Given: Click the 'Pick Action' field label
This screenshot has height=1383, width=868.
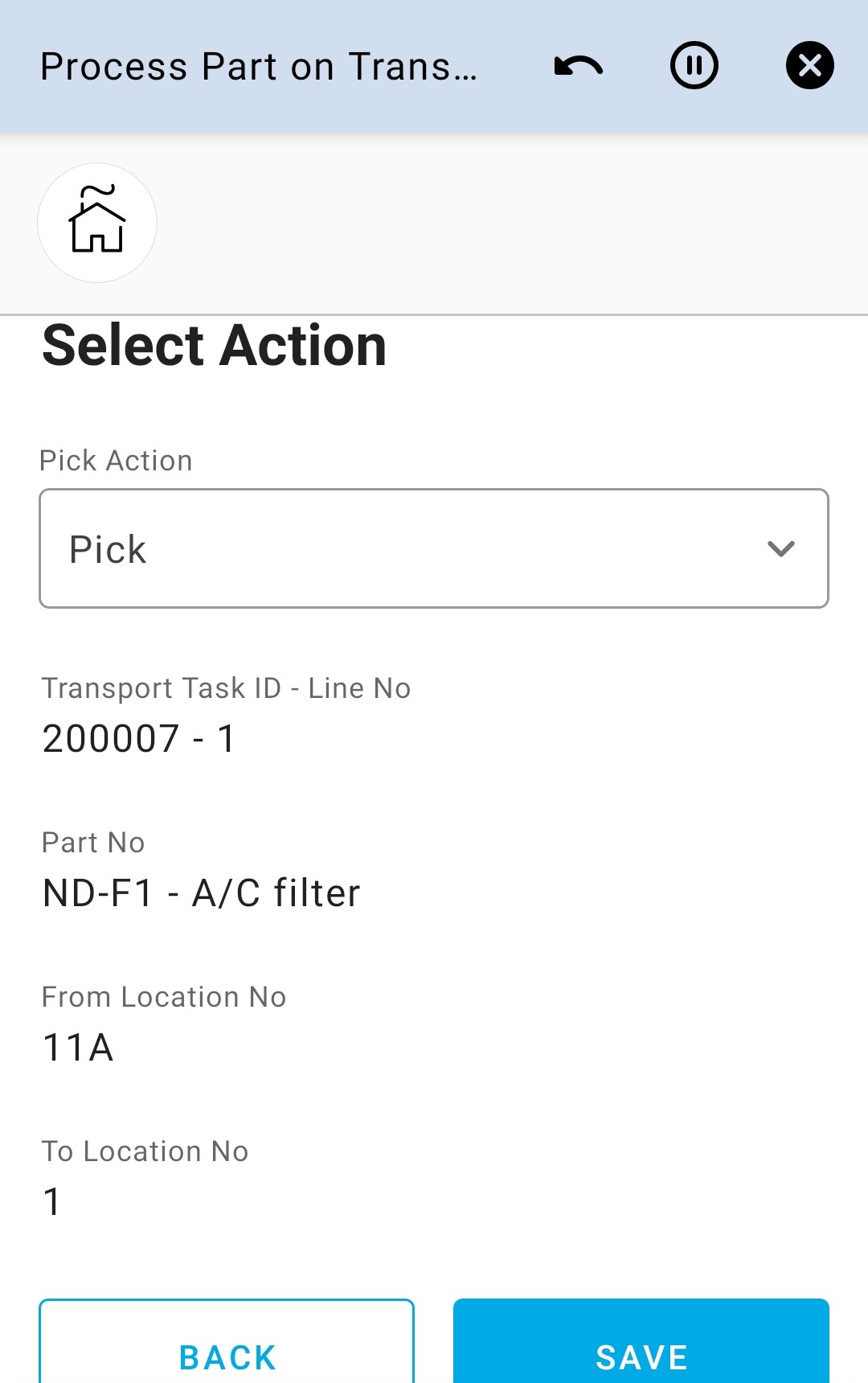Looking at the screenshot, I should pyautogui.click(x=117, y=461).
